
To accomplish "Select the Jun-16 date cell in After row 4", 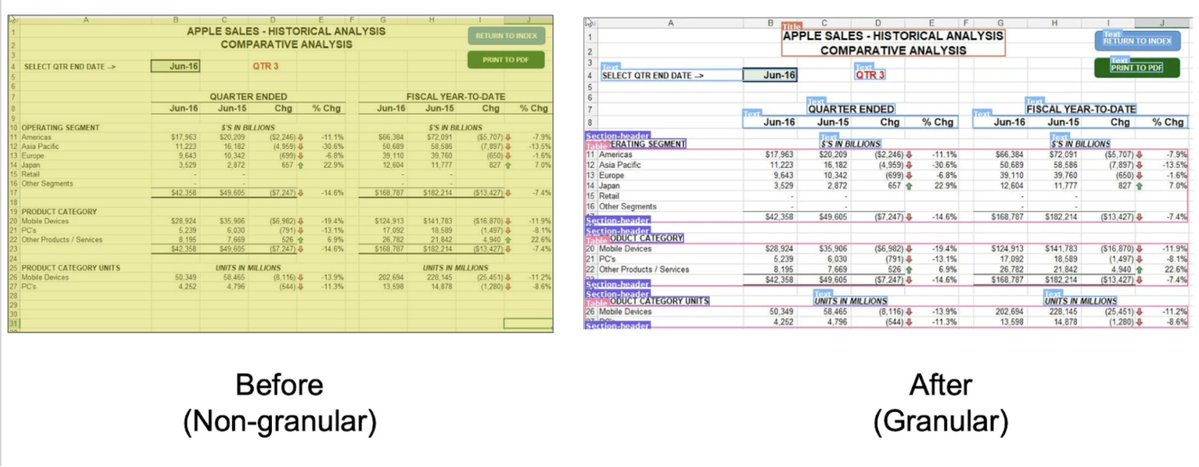I will tap(770, 75).
